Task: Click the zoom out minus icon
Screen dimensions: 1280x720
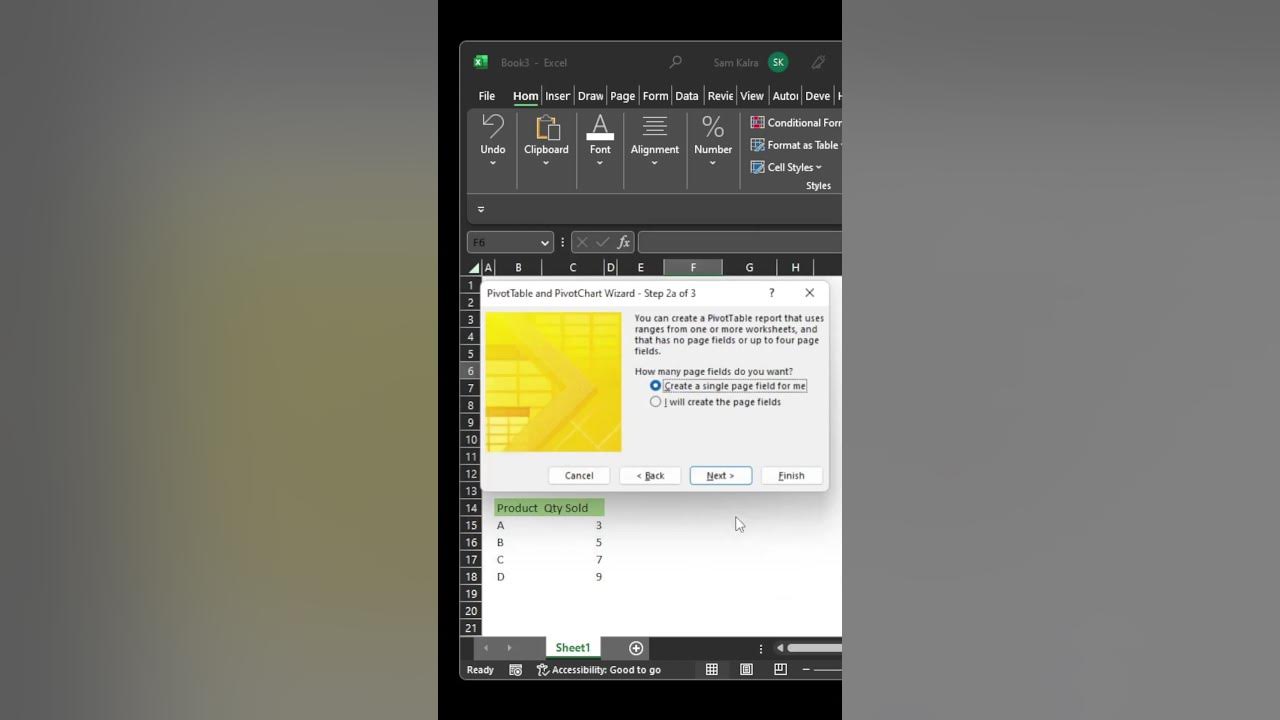Action: [807, 670]
